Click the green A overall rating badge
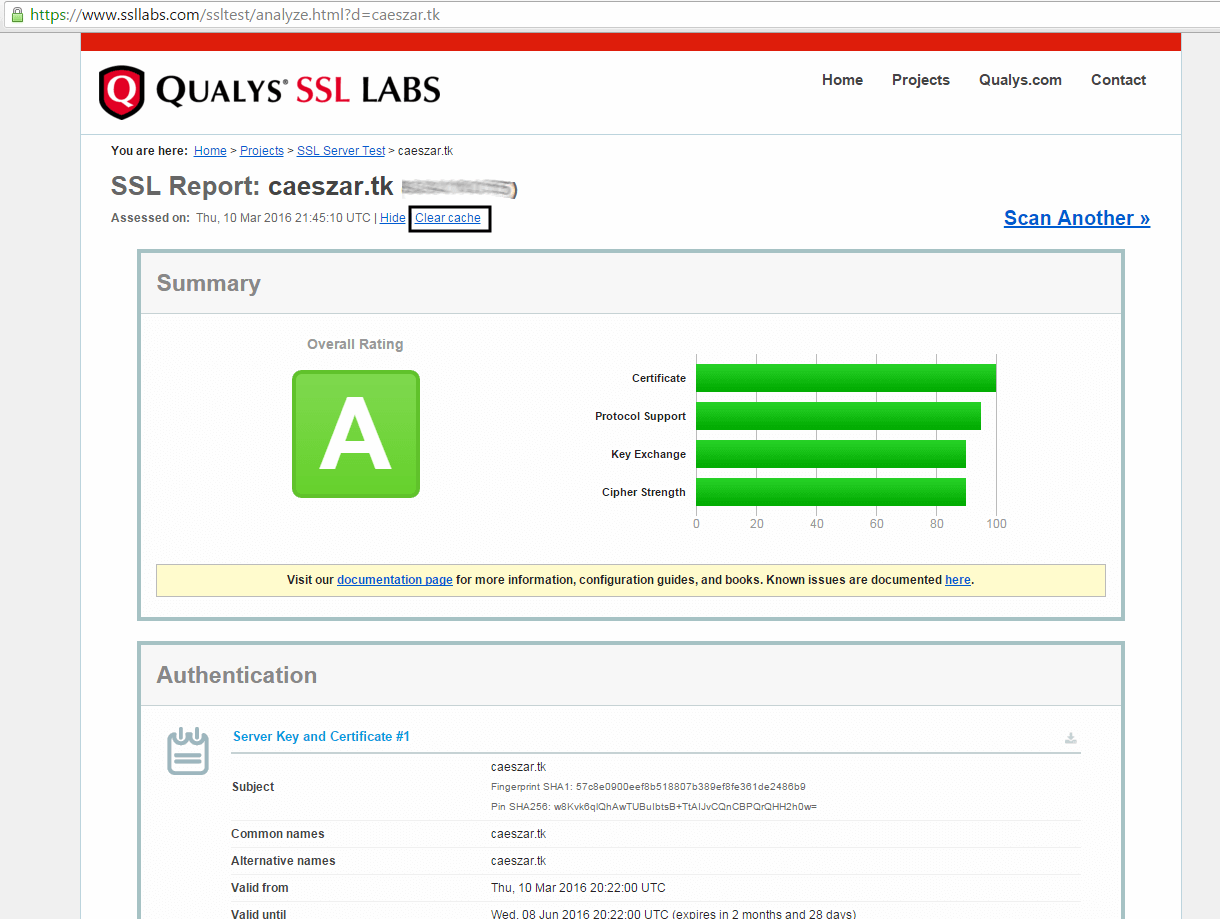This screenshot has width=1220, height=919. pyautogui.click(x=356, y=434)
